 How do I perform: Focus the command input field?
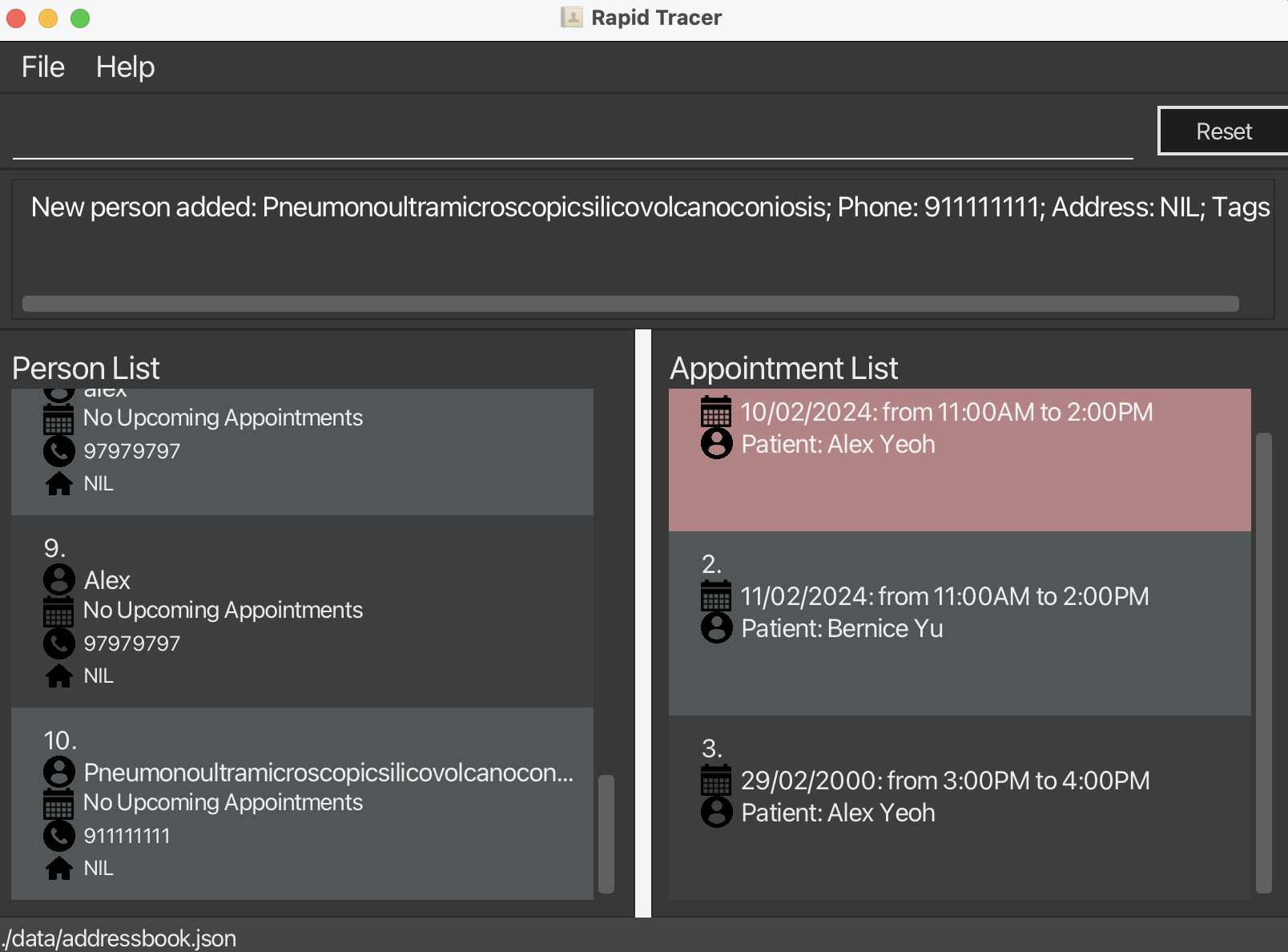point(573,133)
